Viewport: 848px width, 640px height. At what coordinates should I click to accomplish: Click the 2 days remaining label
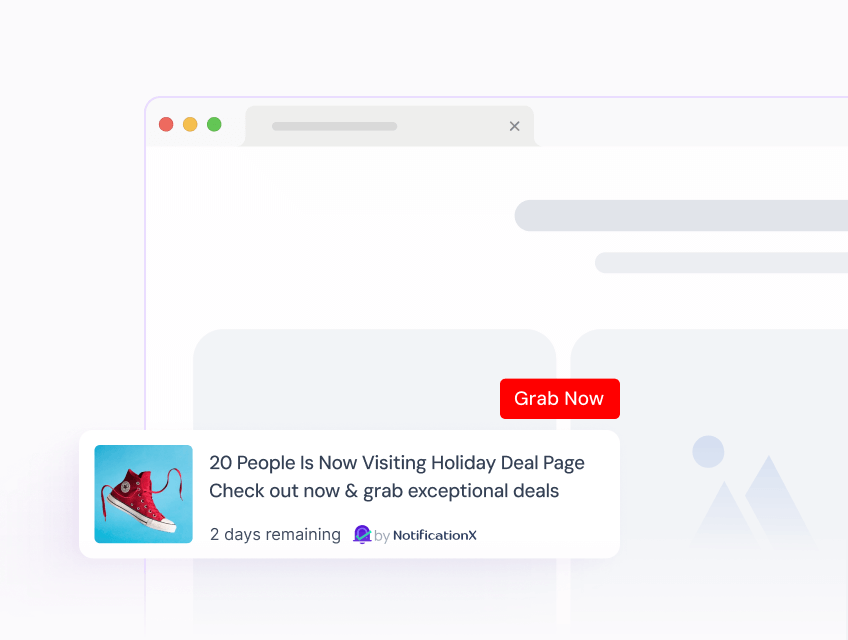tap(275, 535)
